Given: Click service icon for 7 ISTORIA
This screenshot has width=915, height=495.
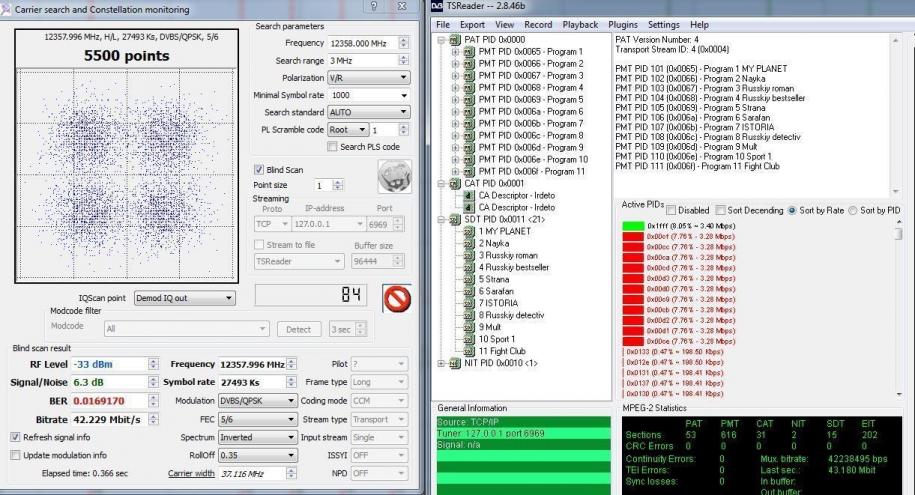Looking at the screenshot, I should pyautogui.click(x=469, y=303).
